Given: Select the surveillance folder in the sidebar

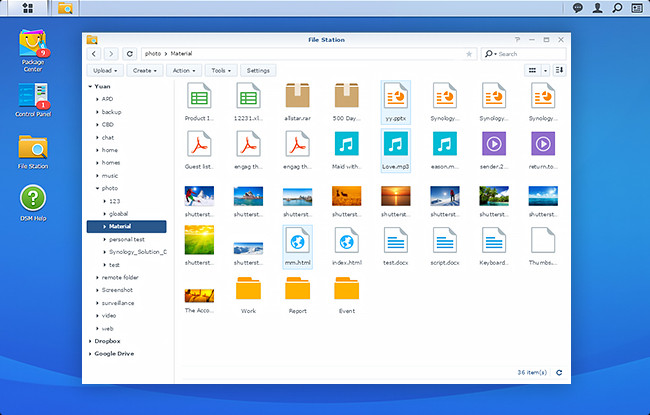Looking at the screenshot, I should (118, 302).
